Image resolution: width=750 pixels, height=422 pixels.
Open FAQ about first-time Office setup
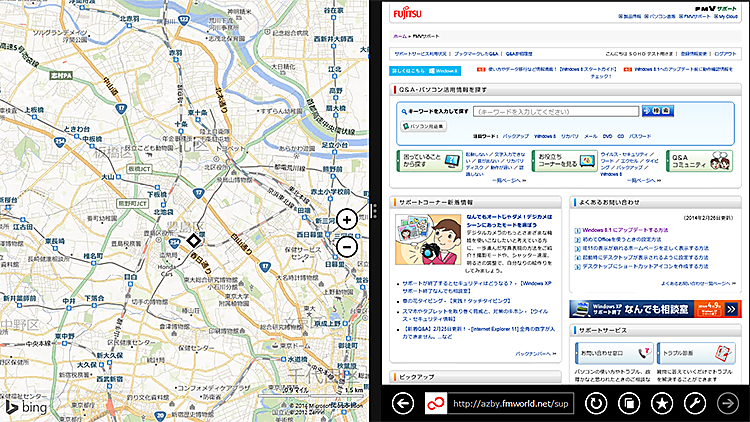coord(622,239)
